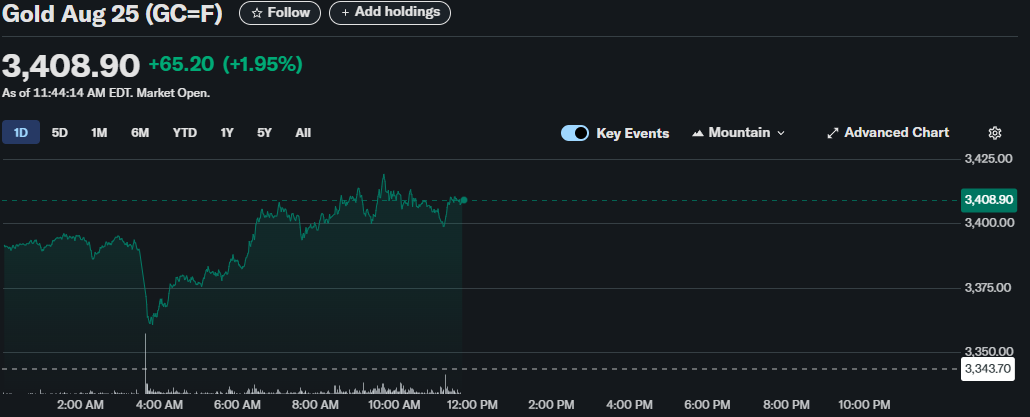Viewport: 1030px width, 417px height.
Task: Switch to the 5D time range
Action: pos(60,133)
